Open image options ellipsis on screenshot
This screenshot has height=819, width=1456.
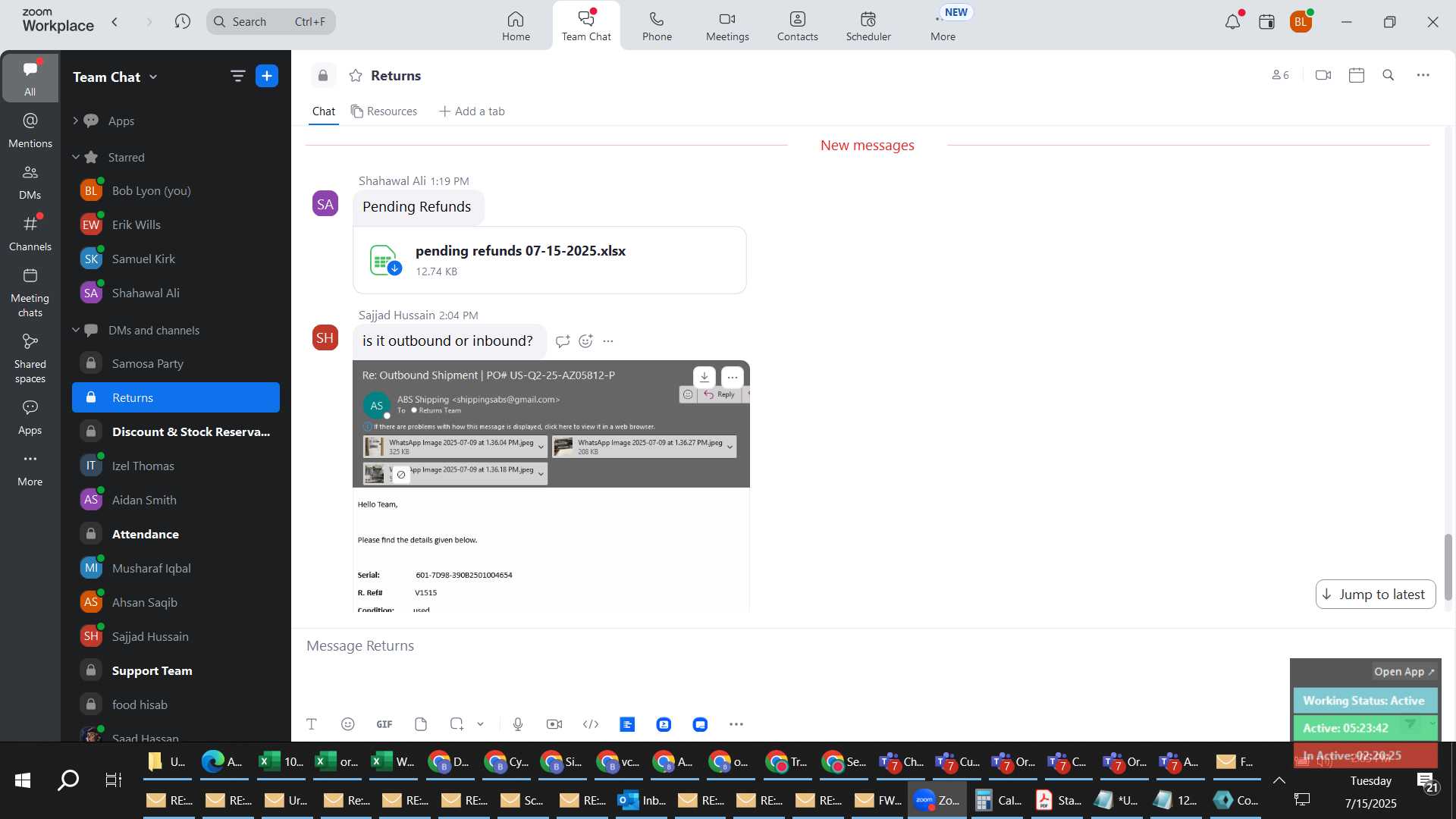733,377
